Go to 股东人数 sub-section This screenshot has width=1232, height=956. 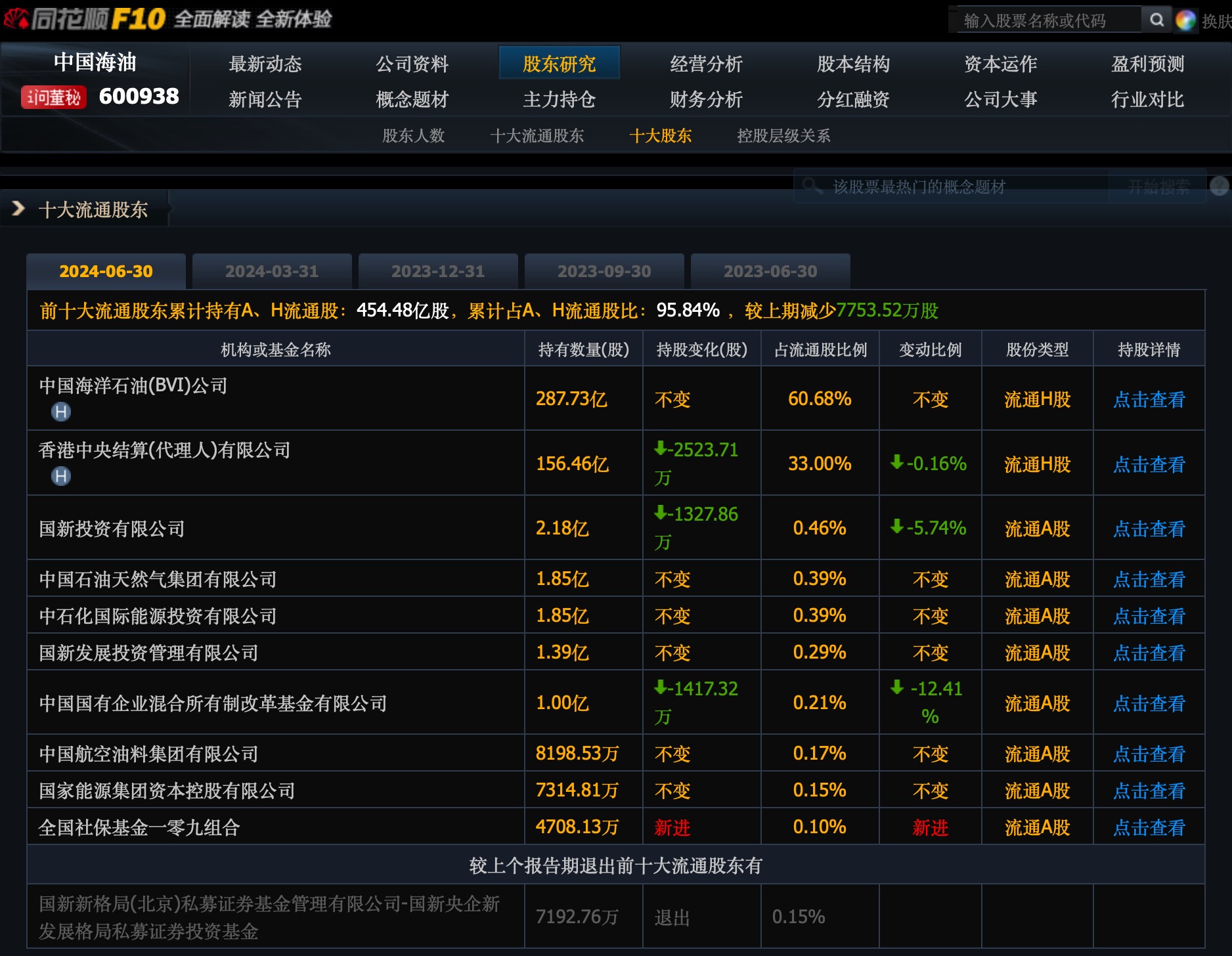[x=414, y=136]
